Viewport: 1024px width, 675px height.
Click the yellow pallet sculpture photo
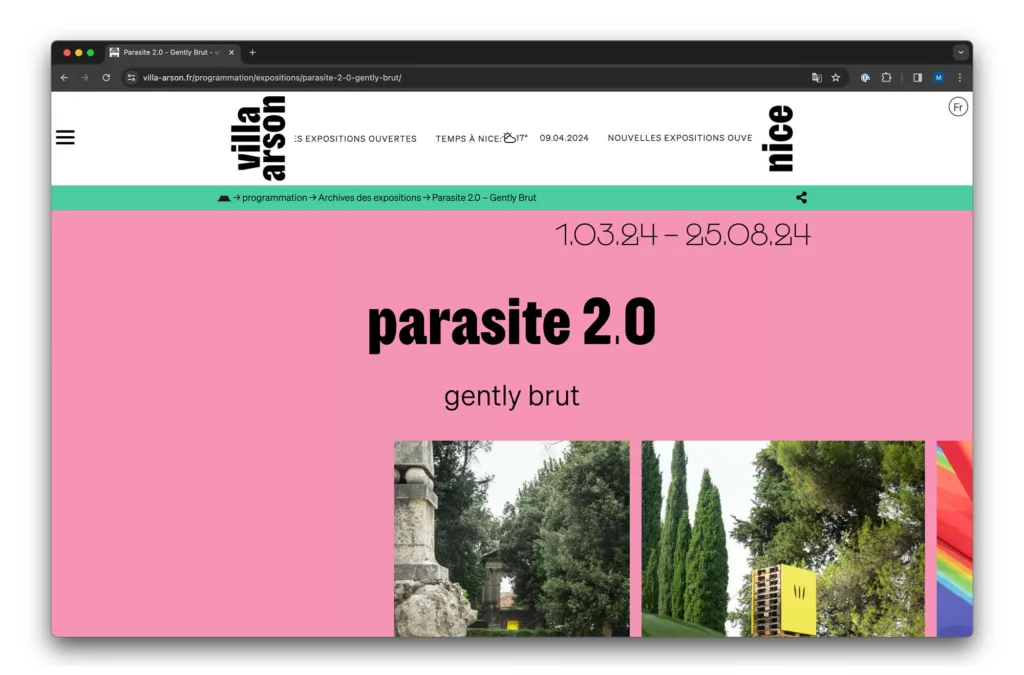tap(782, 538)
